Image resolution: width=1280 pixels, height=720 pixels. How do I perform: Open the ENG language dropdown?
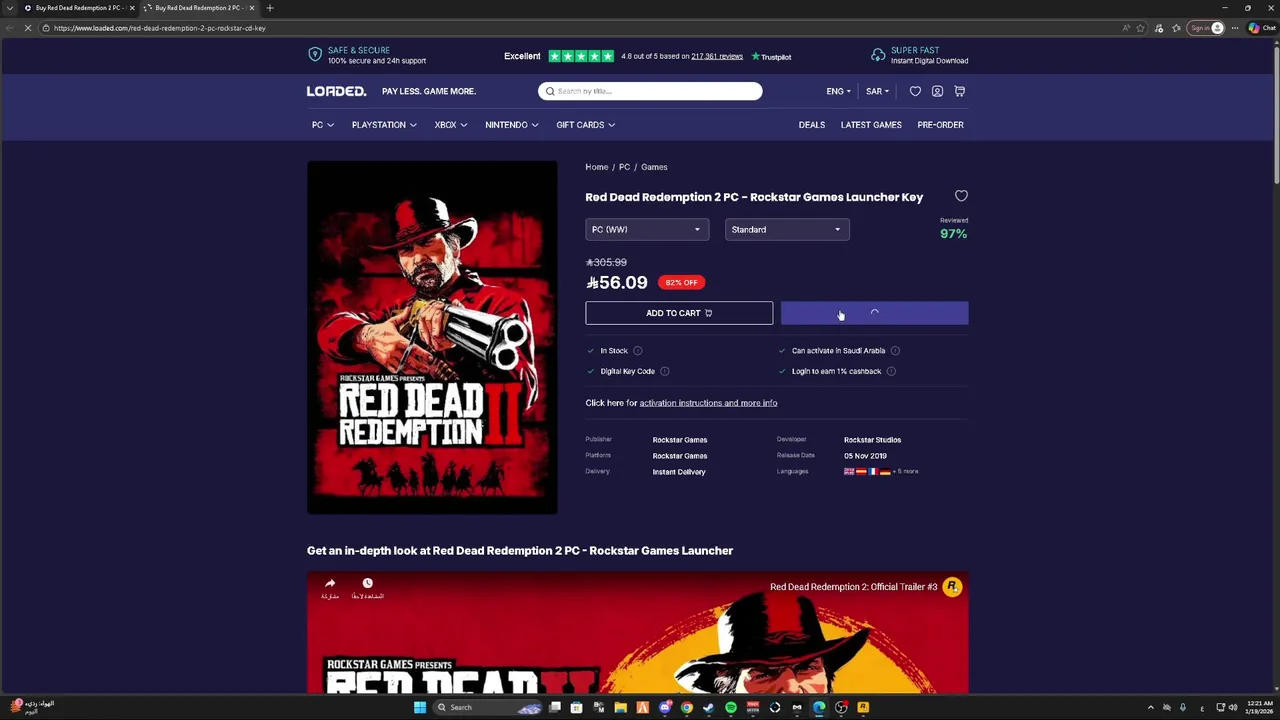(838, 91)
